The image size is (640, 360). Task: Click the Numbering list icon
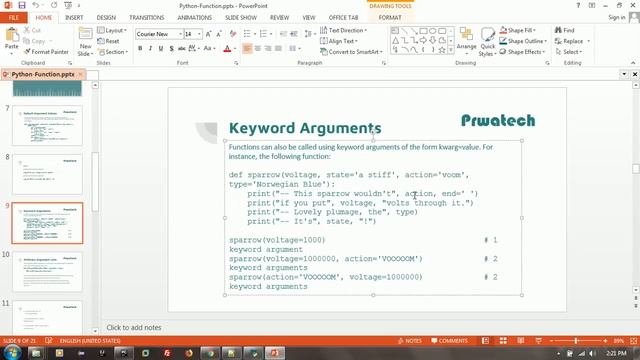click(x=263, y=34)
